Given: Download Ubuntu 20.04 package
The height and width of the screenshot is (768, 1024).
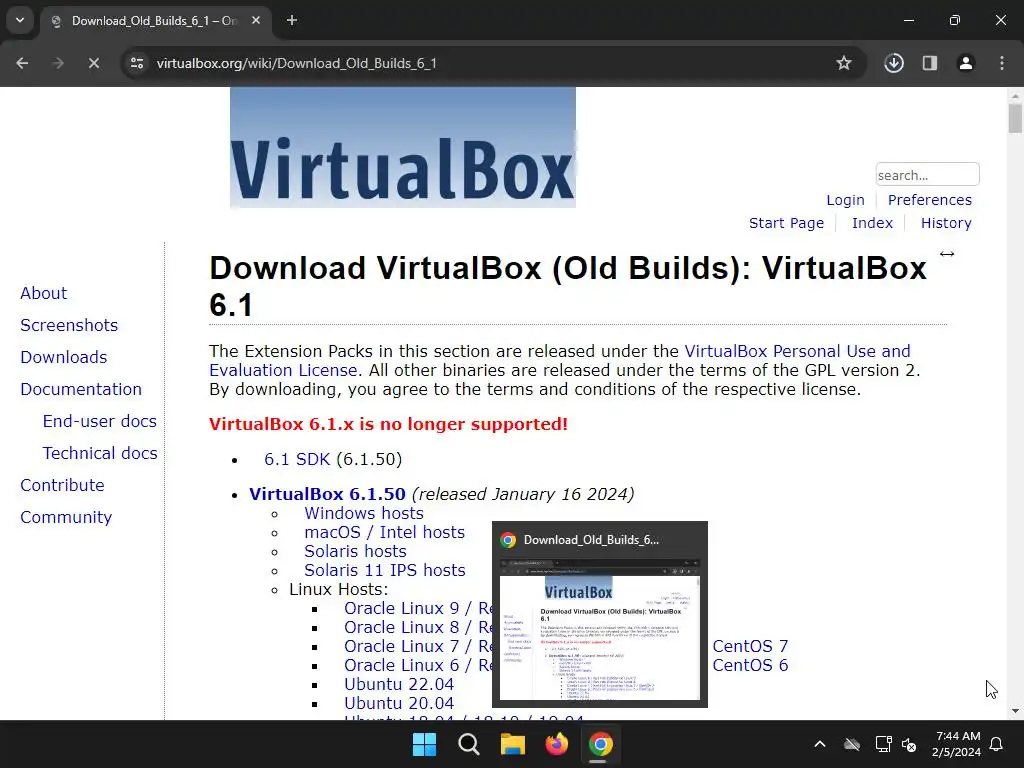Looking at the screenshot, I should coord(399,703).
